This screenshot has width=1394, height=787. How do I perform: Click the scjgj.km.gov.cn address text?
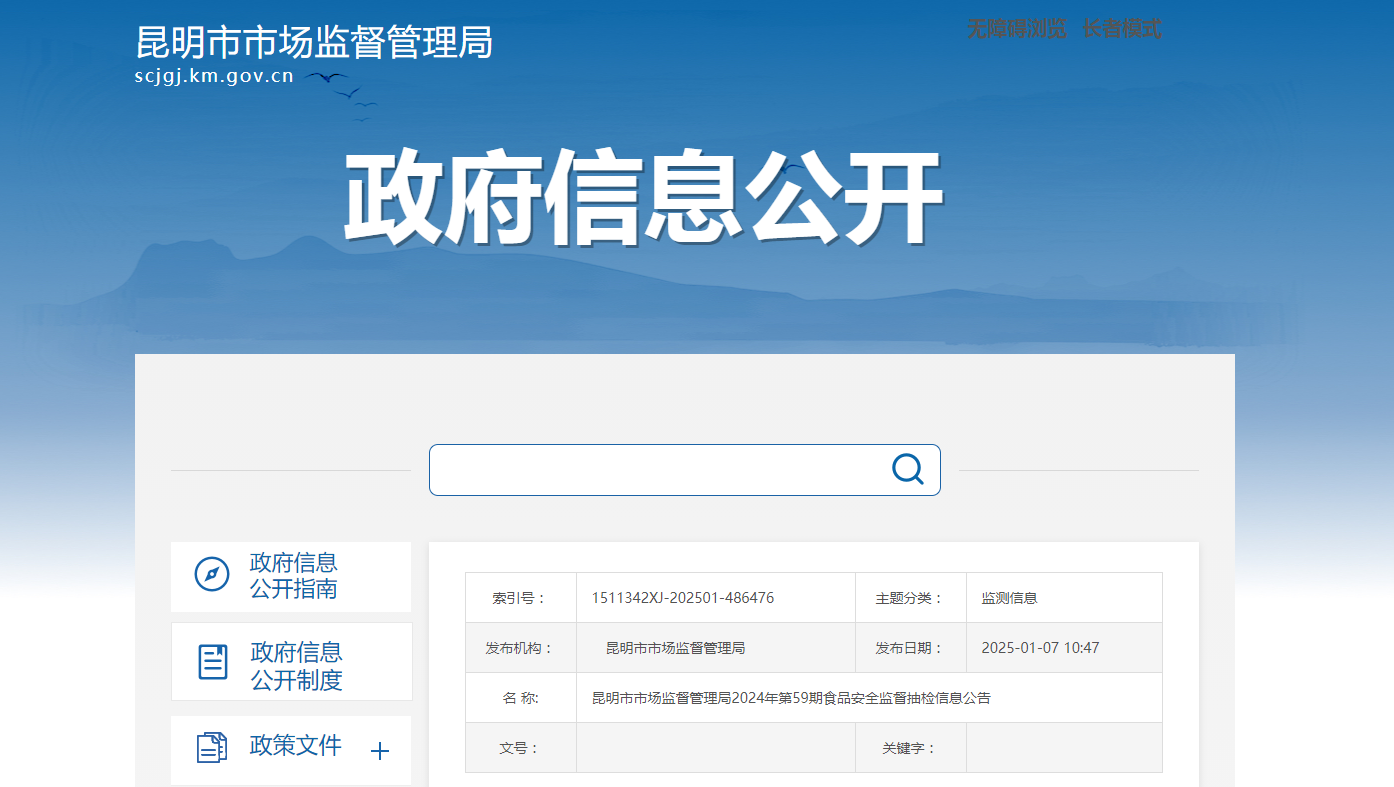tap(214, 76)
